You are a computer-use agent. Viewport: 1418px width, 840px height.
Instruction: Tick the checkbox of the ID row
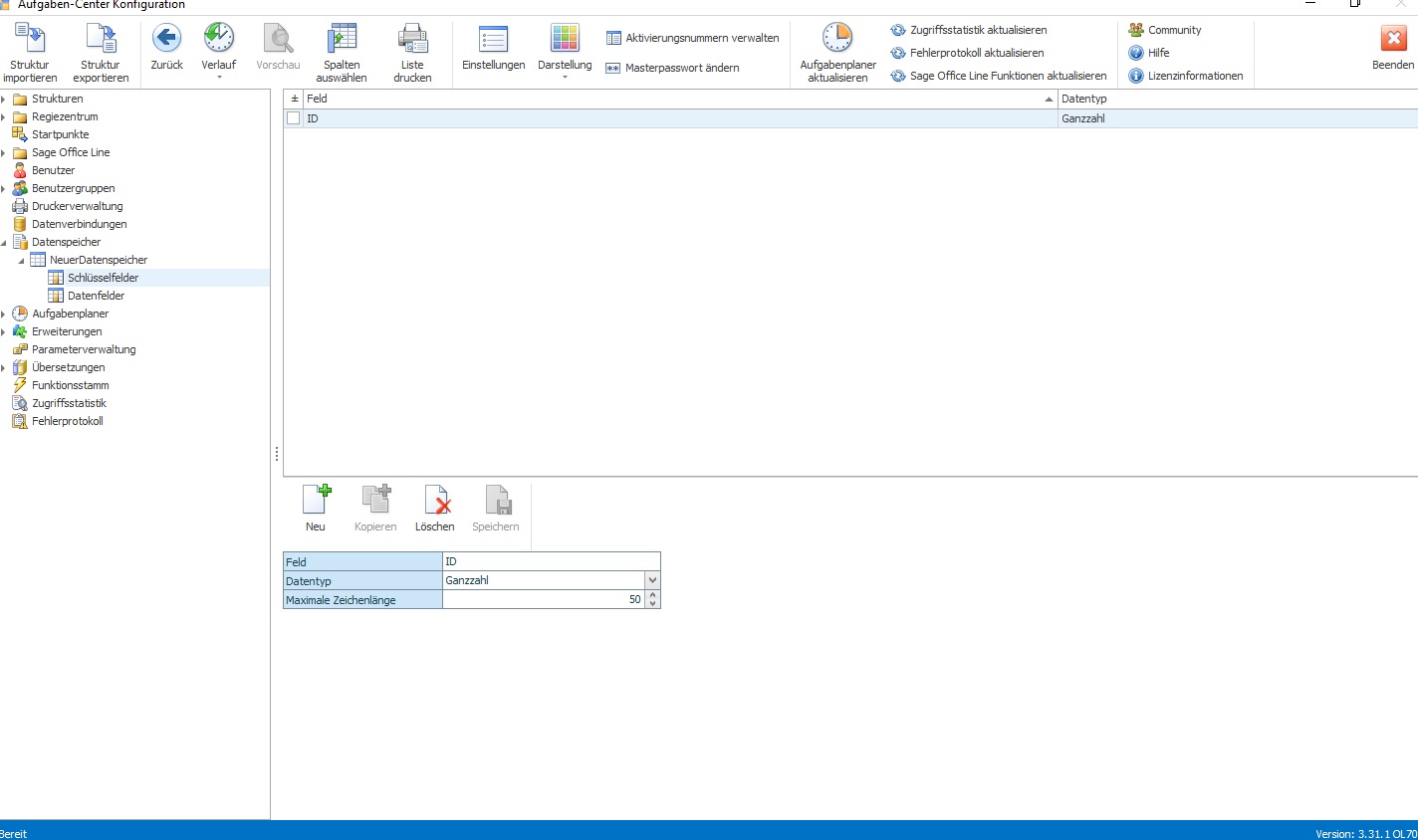click(x=293, y=117)
